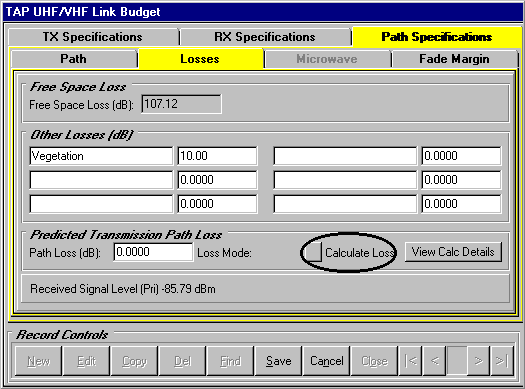The height and width of the screenshot is (389, 525).
Task: Jump to last record with >| icon
Action: point(502,361)
